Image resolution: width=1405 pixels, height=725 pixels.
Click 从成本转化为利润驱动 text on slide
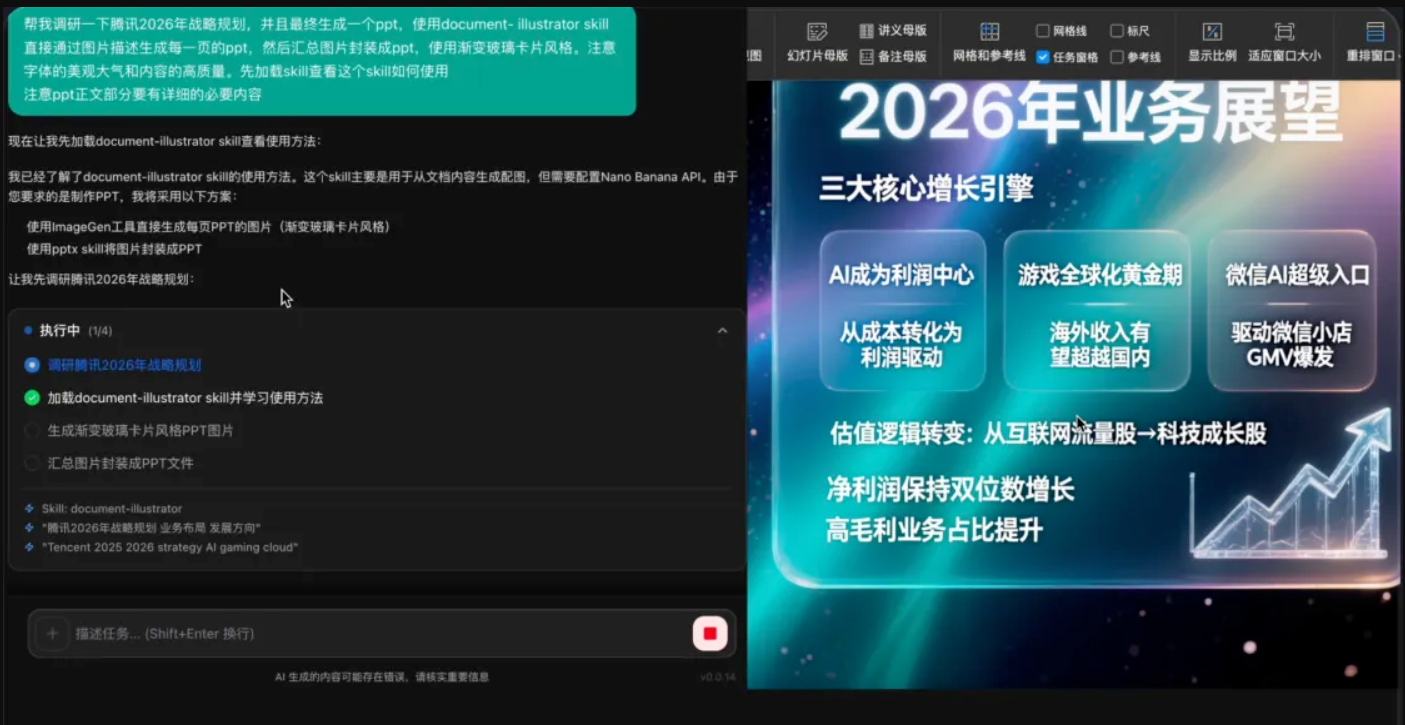pyautogui.click(x=901, y=345)
